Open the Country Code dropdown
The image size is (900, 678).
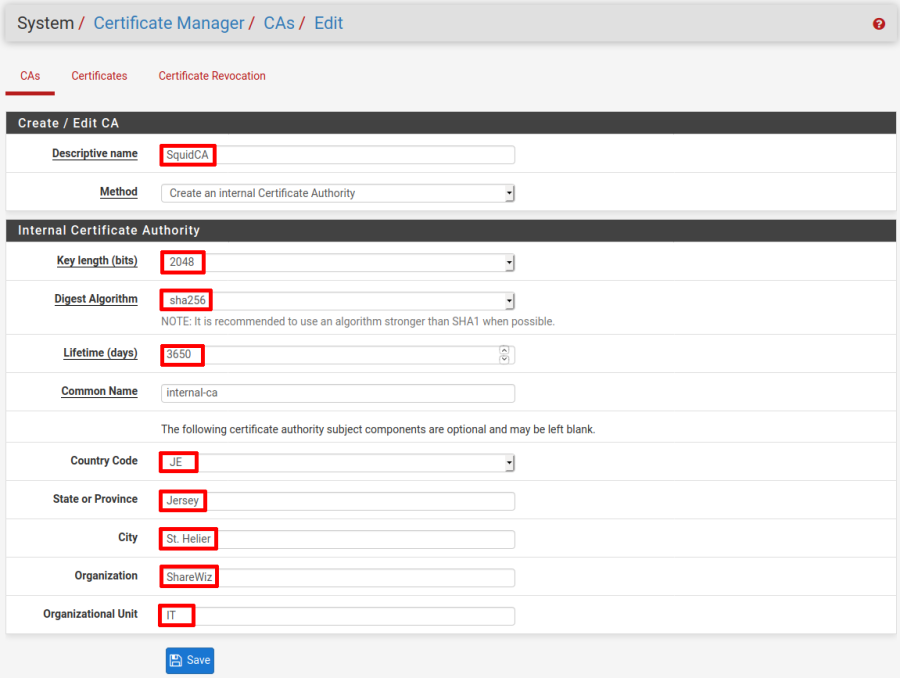coord(338,463)
